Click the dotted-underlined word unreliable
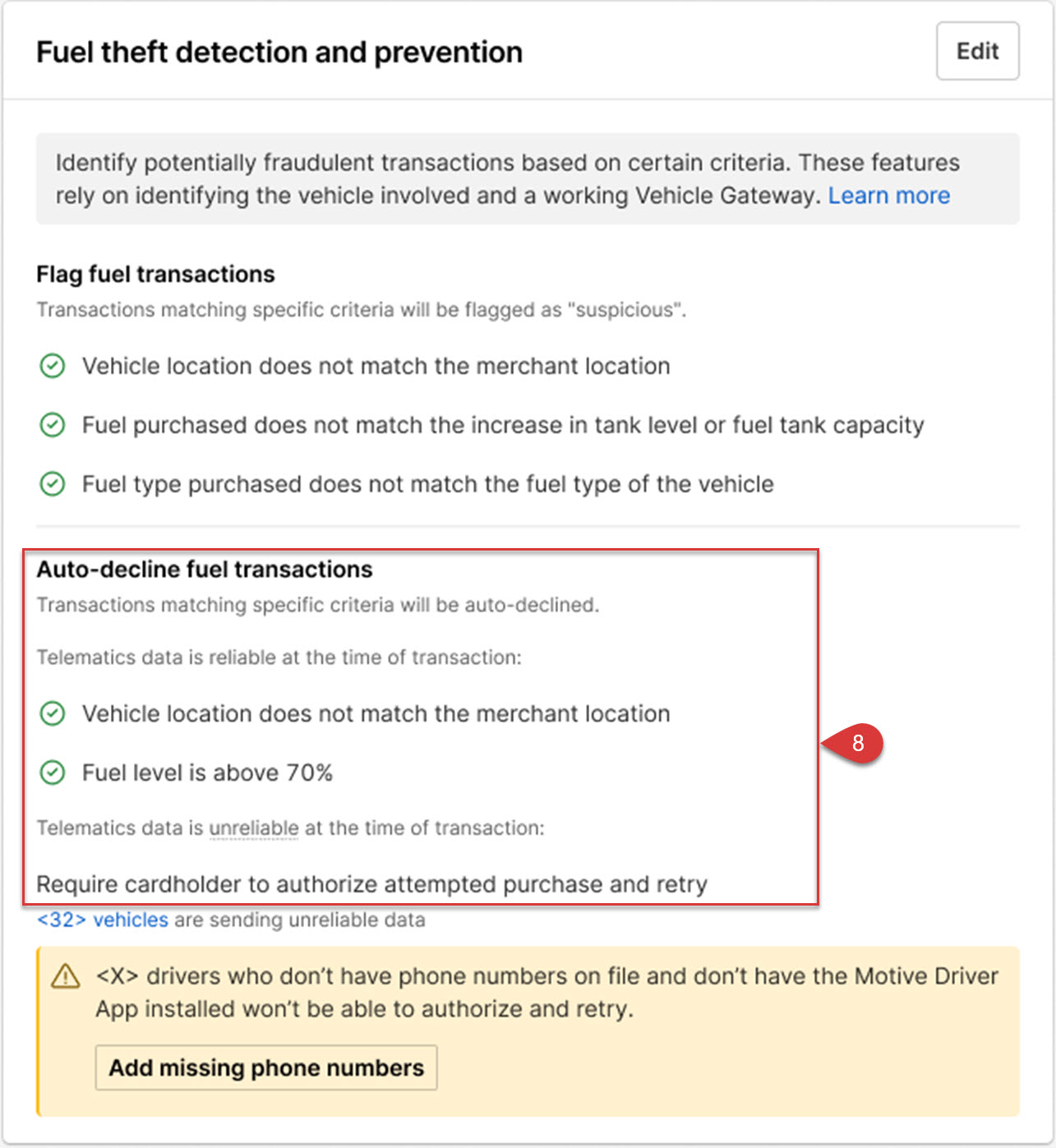The image size is (1056, 1148). point(254,828)
